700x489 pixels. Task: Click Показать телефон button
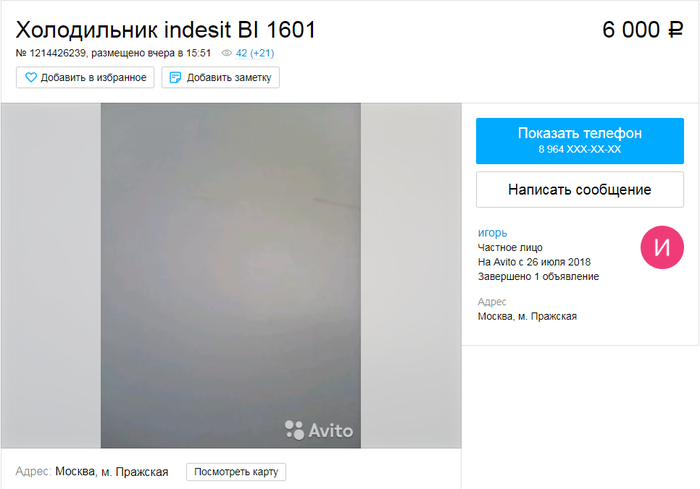pos(579,141)
